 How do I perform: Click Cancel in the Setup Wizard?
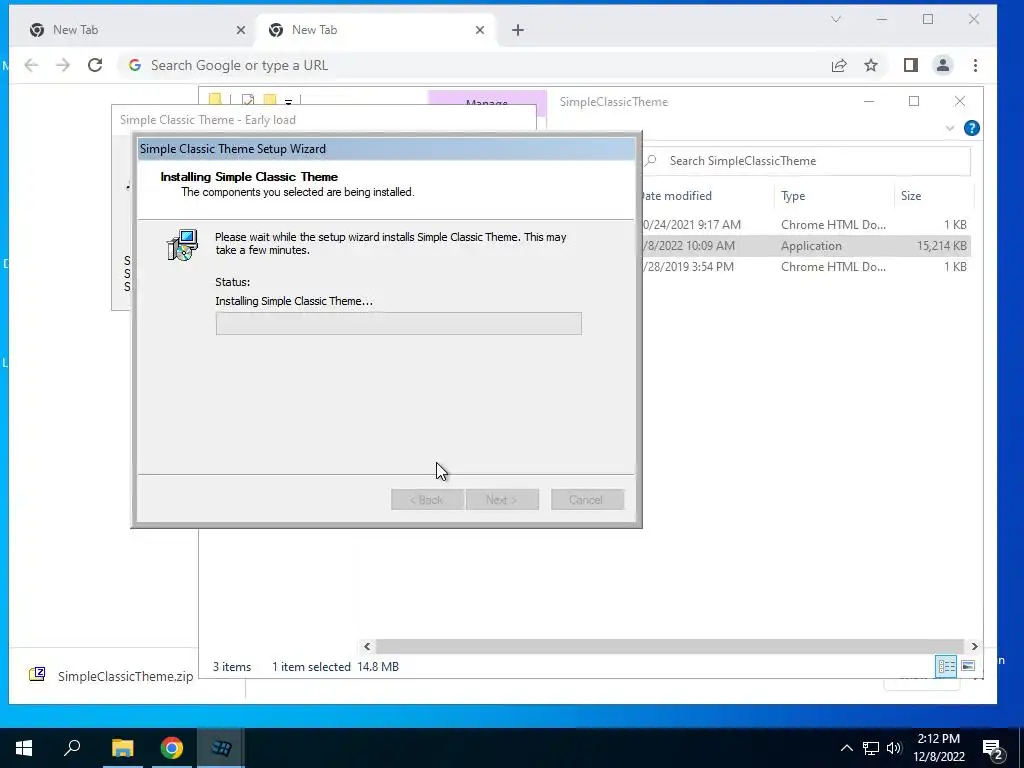pyautogui.click(x=587, y=500)
